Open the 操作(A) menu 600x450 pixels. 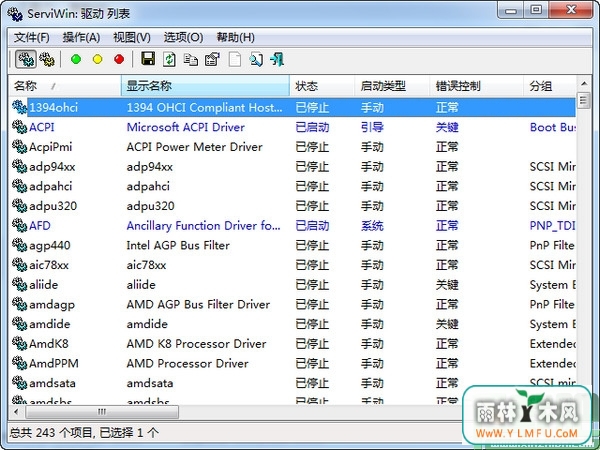click(x=81, y=38)
